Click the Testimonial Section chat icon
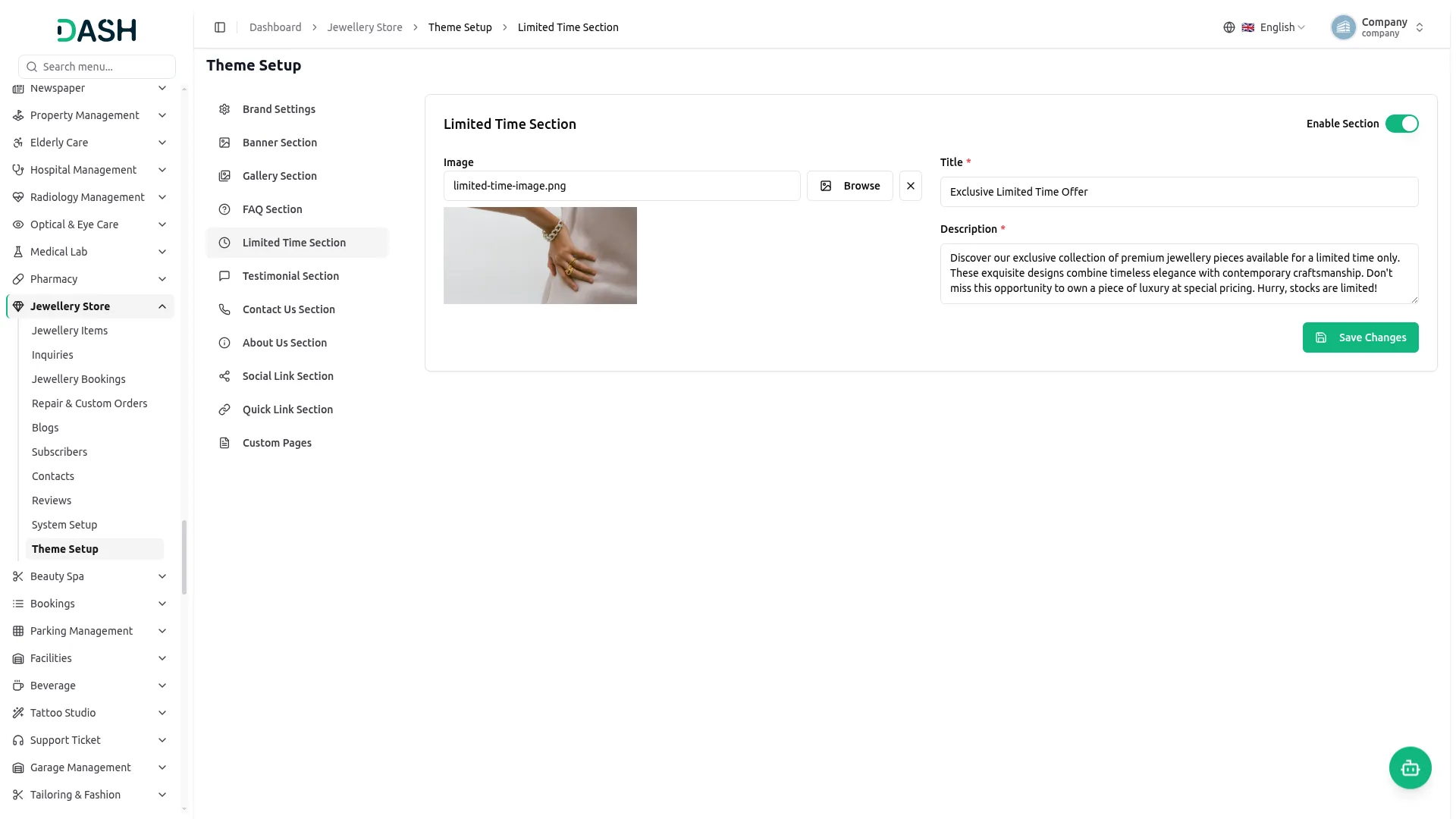Image resolution: width=1456 pixels, height=819 pixels. point(224,276)
